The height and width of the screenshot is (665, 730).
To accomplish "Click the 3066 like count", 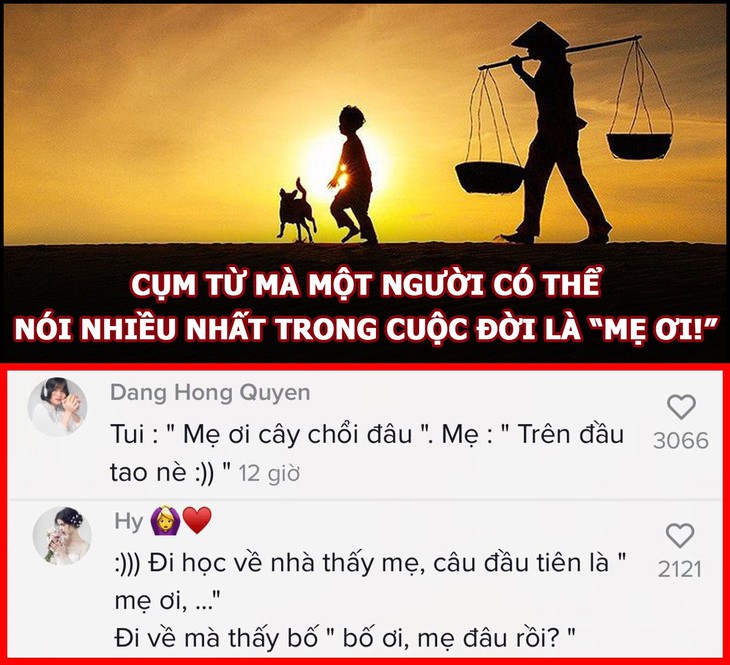I will (681, 441).
